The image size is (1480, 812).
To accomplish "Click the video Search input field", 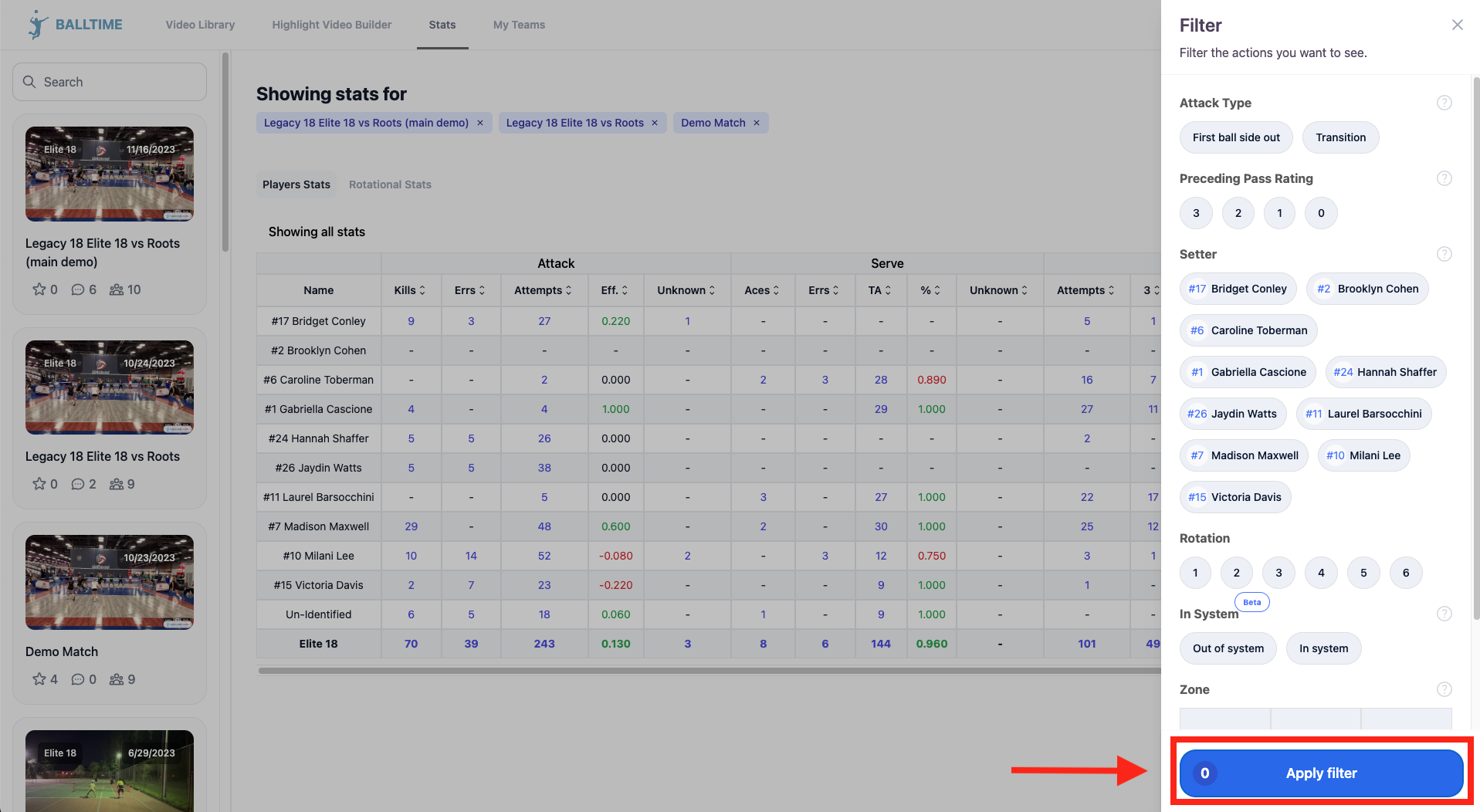I will point(110,82).
